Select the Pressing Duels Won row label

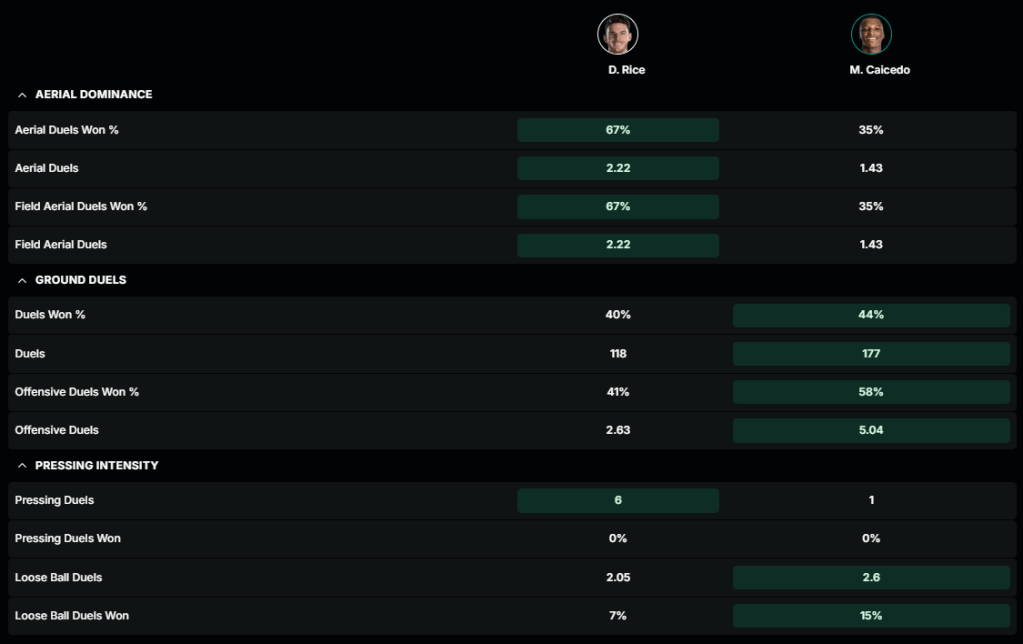click(68, 539)
